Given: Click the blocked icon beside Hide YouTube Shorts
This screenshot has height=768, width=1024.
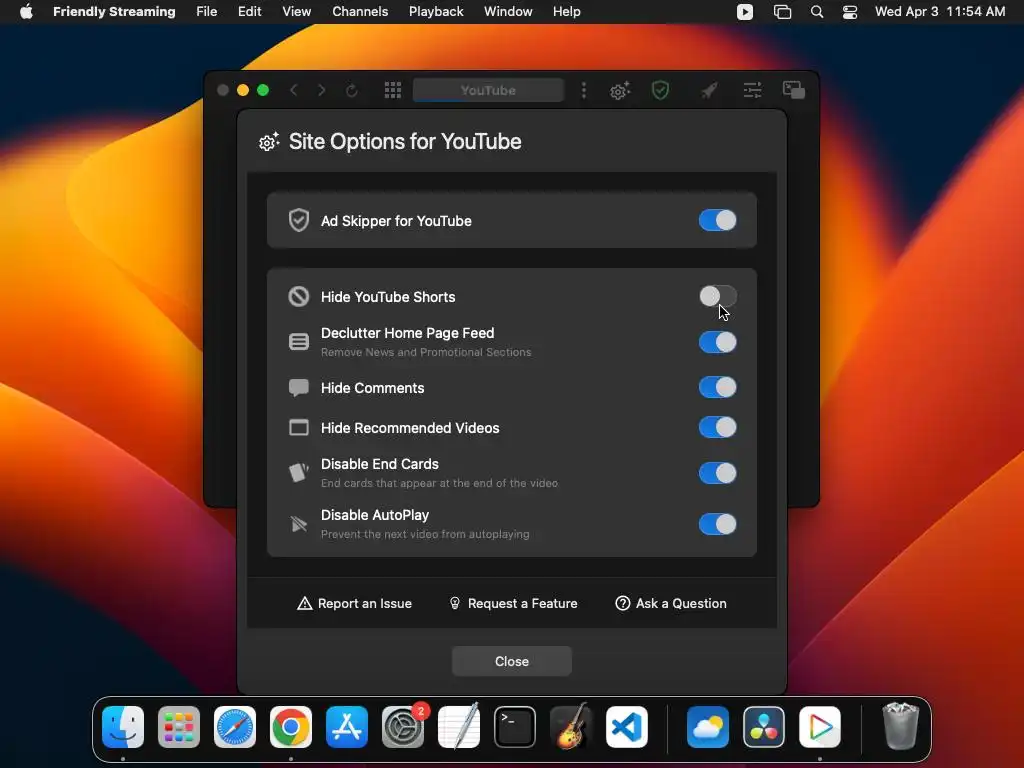Looking at the screenshot, I should (x=298, y=296).
